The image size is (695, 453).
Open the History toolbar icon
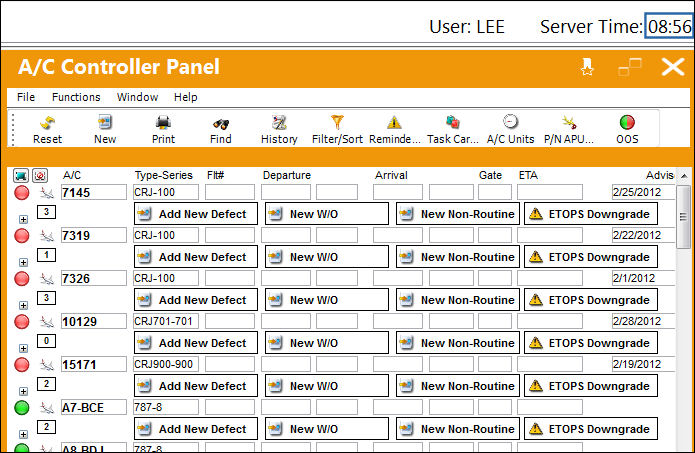click(279, 123)
